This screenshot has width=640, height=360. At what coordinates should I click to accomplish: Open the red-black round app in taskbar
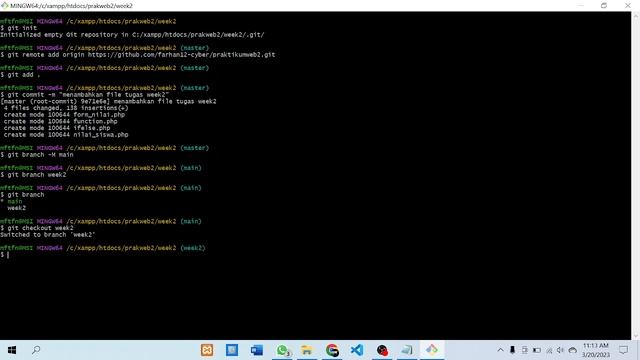pos(382,350)
